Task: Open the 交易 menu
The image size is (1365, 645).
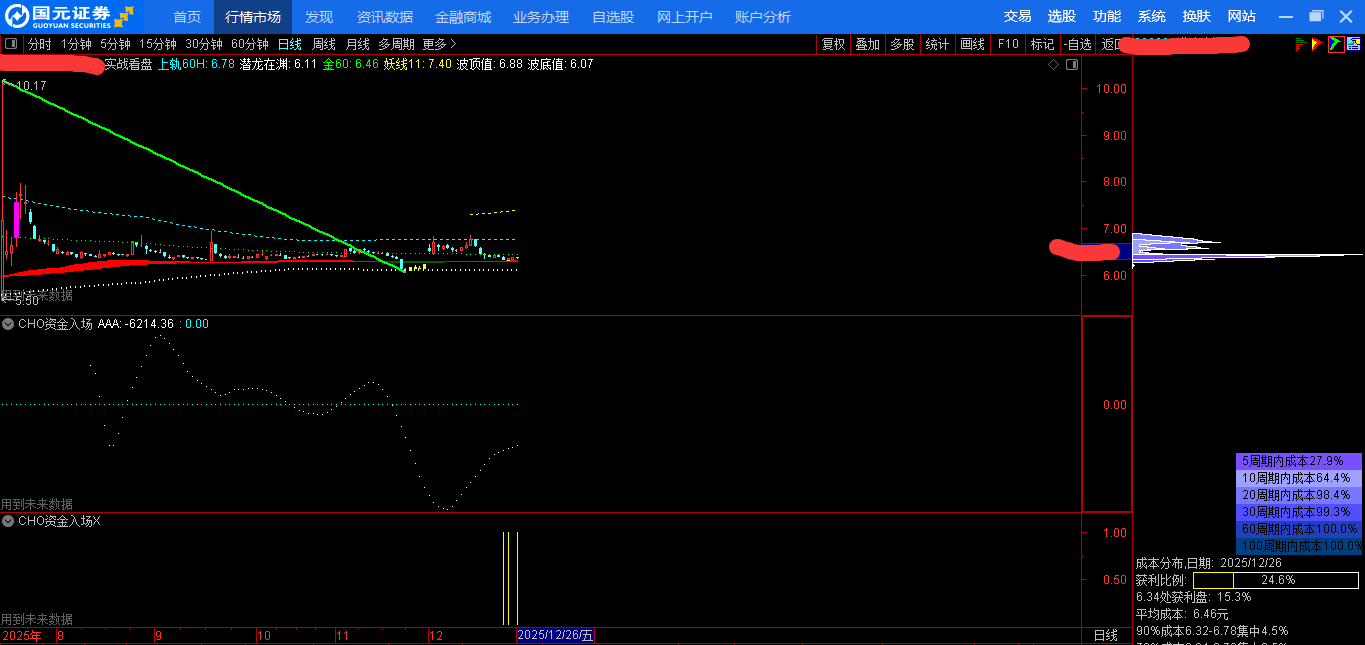Action: [1018, 16]
